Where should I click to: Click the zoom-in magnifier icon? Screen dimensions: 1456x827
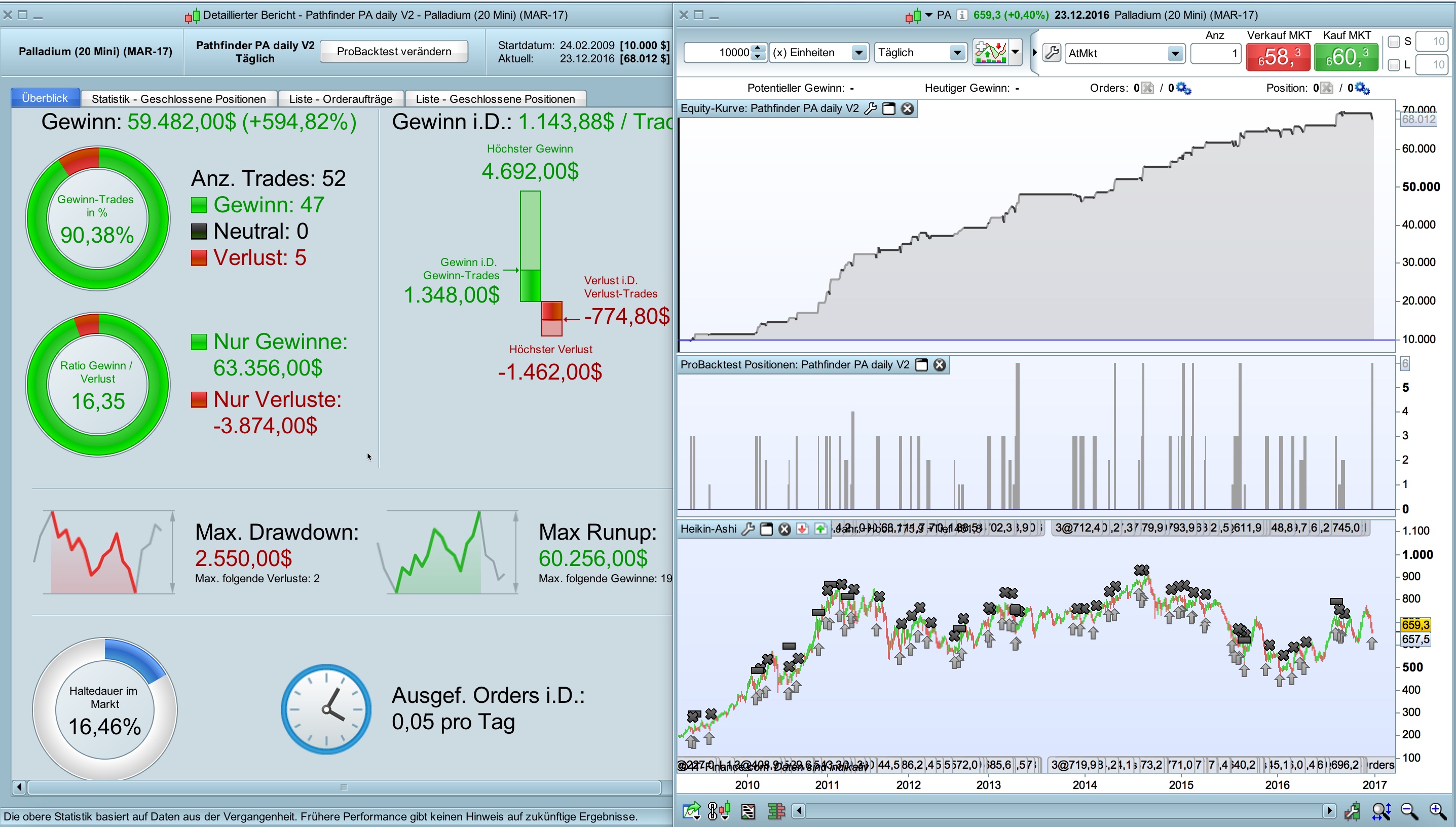[1437, 811]
